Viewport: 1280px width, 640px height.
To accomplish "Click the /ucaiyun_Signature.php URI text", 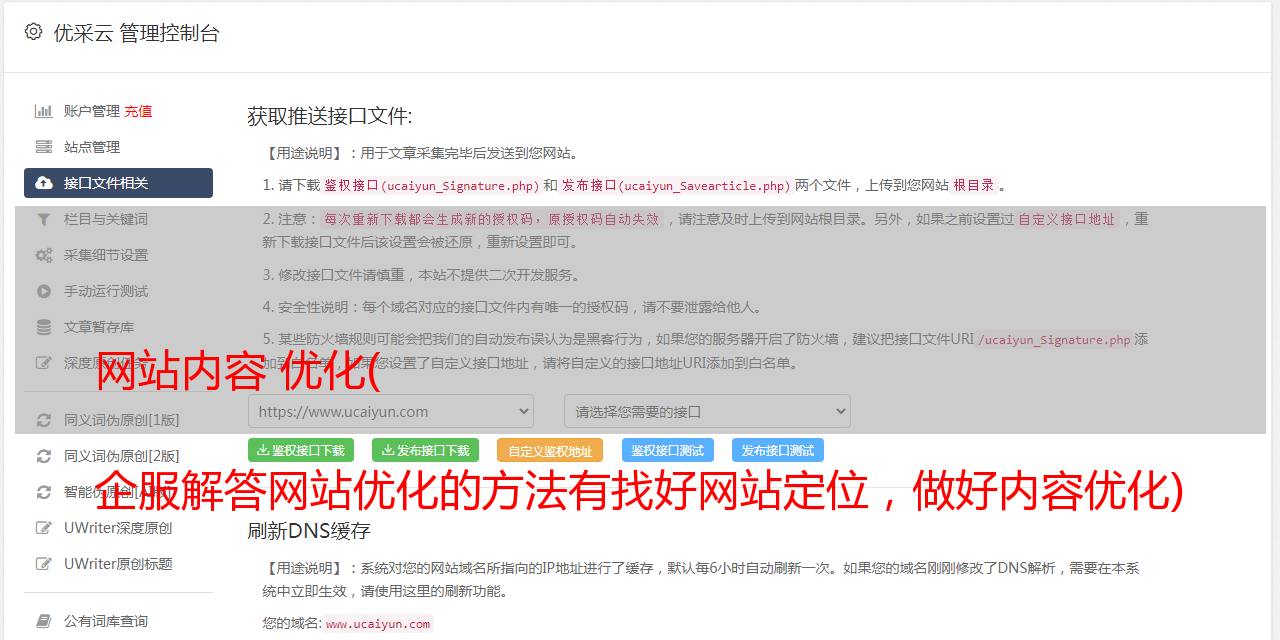I will coord(1054,339).
